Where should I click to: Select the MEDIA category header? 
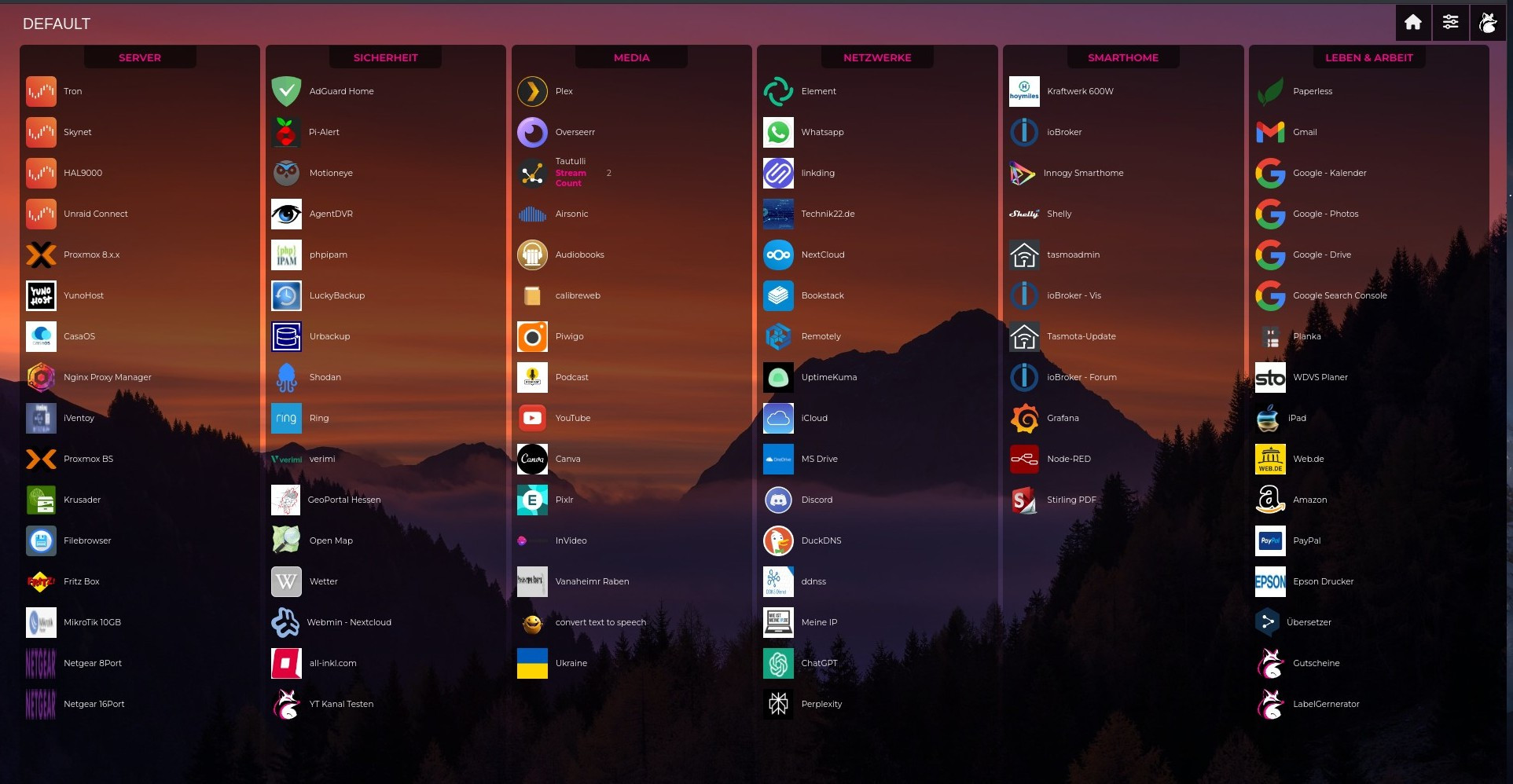[x=631, y=57]
